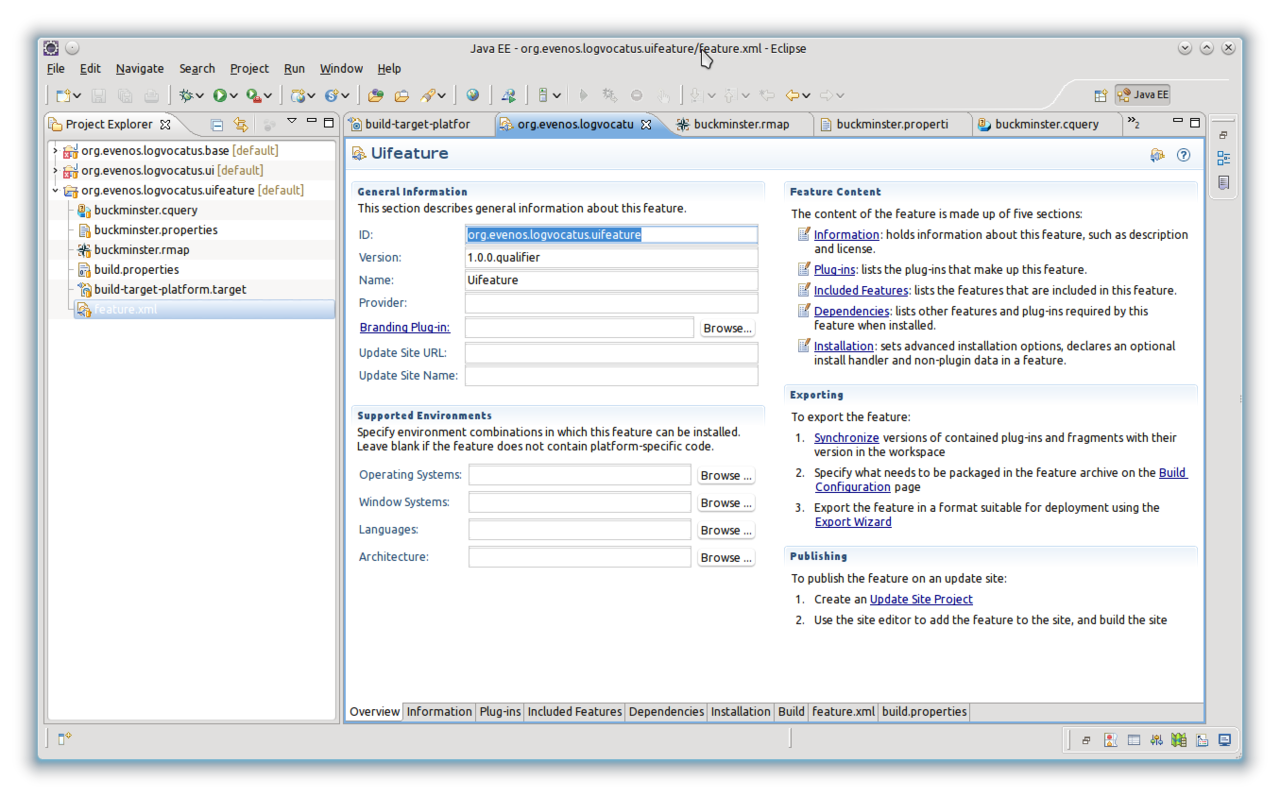Image resolution: width=1280 pixels, height=797 pixels.
Task: Open the Navigate menu
Action: pyautogui.click(x=139, y=68)
